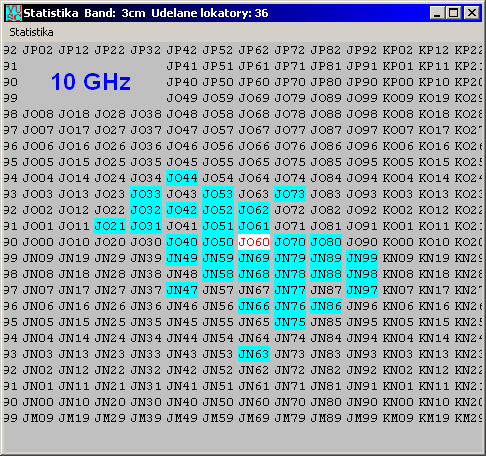Minimize the Statistika window

click(x=437, y=13)
